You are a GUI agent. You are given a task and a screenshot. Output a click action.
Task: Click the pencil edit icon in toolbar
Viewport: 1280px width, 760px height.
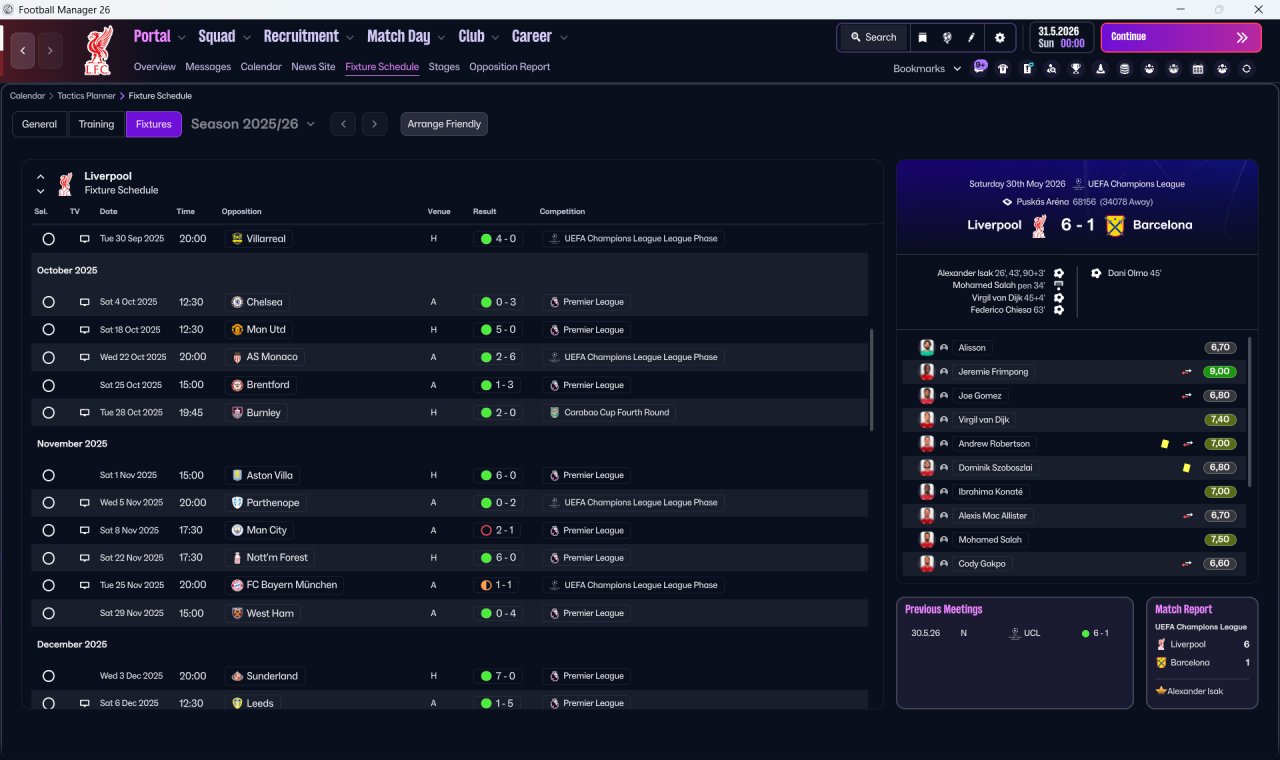click(x=971, y=37)
